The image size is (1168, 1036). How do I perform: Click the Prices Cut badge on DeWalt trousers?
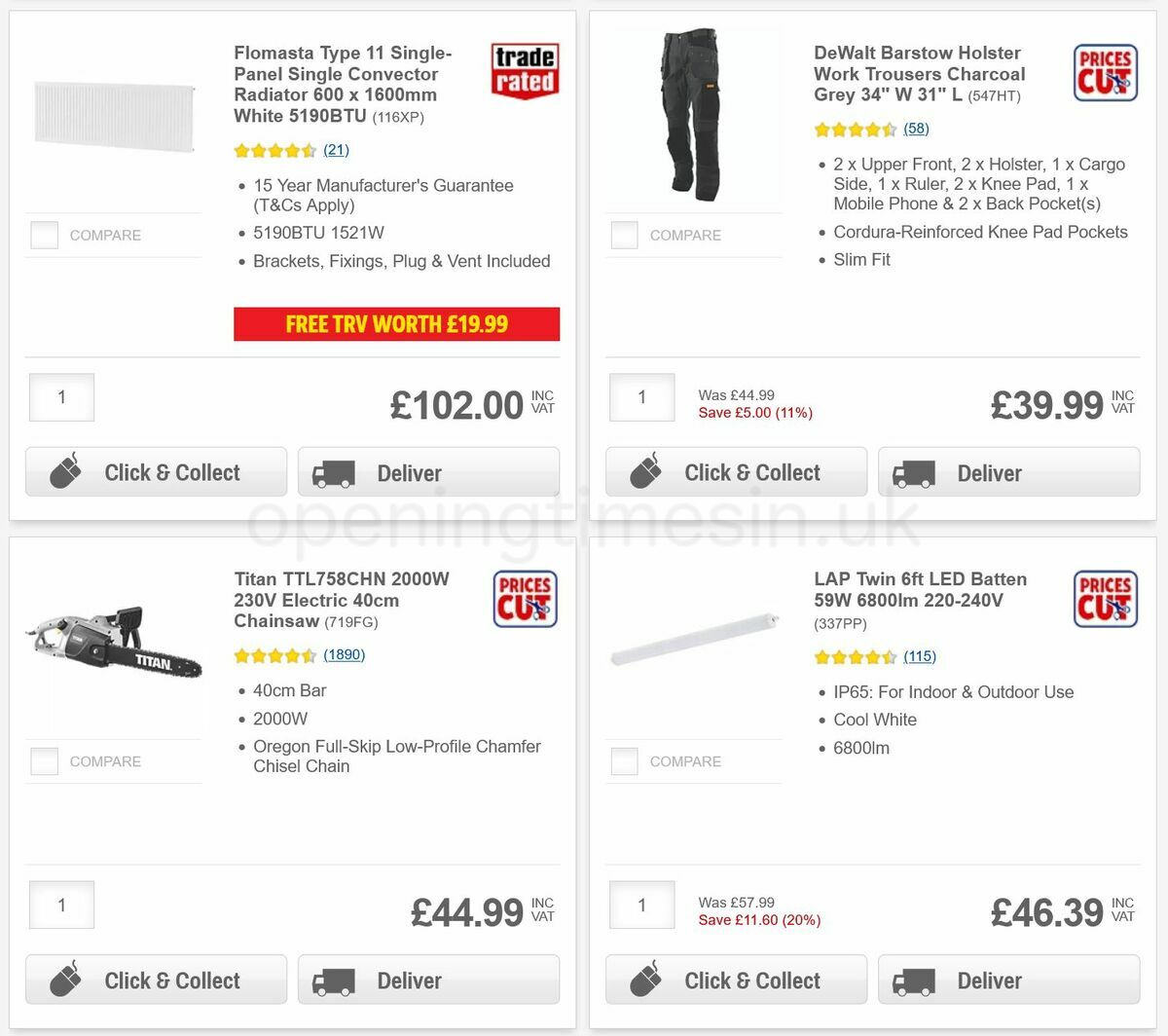1105,73
